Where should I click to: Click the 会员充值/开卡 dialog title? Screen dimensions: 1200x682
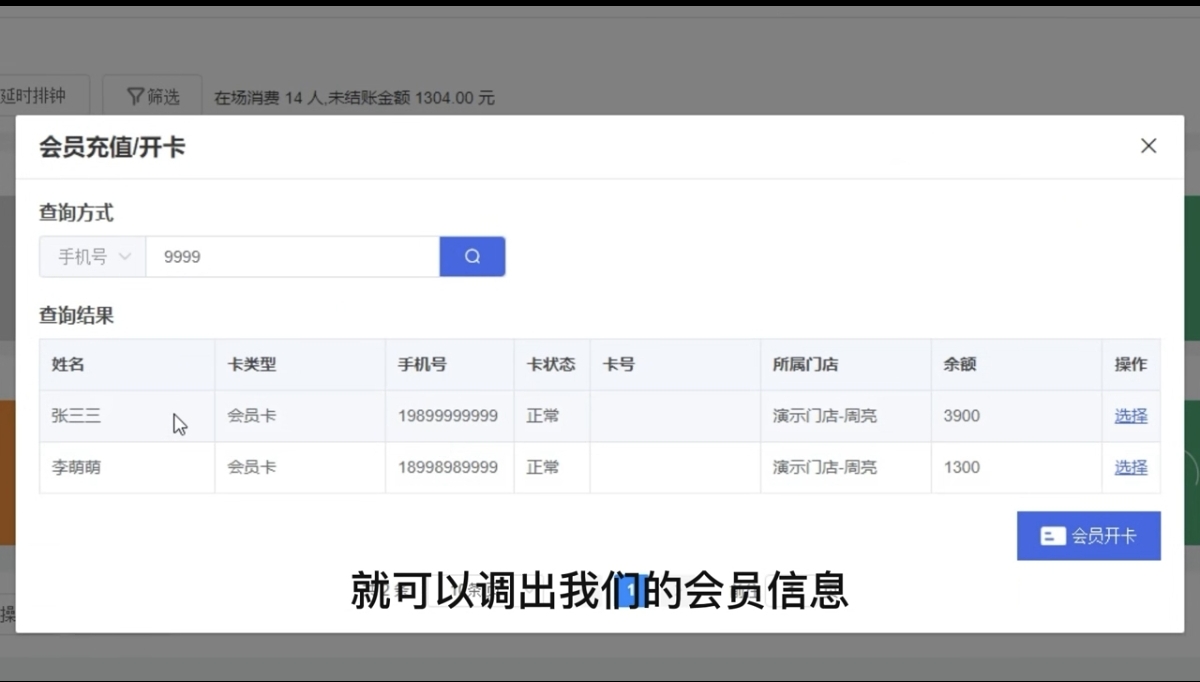[x=112, y=148]
